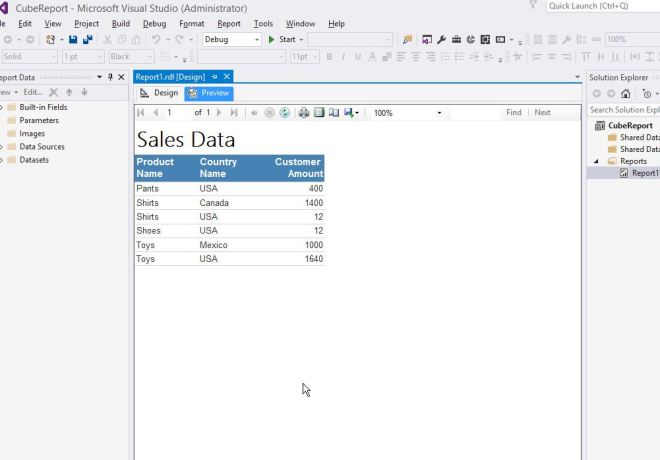Toggle Print Layout view icon
Image resolution: width=660 pixels, height=460 pixels.
tap(319, 113)
